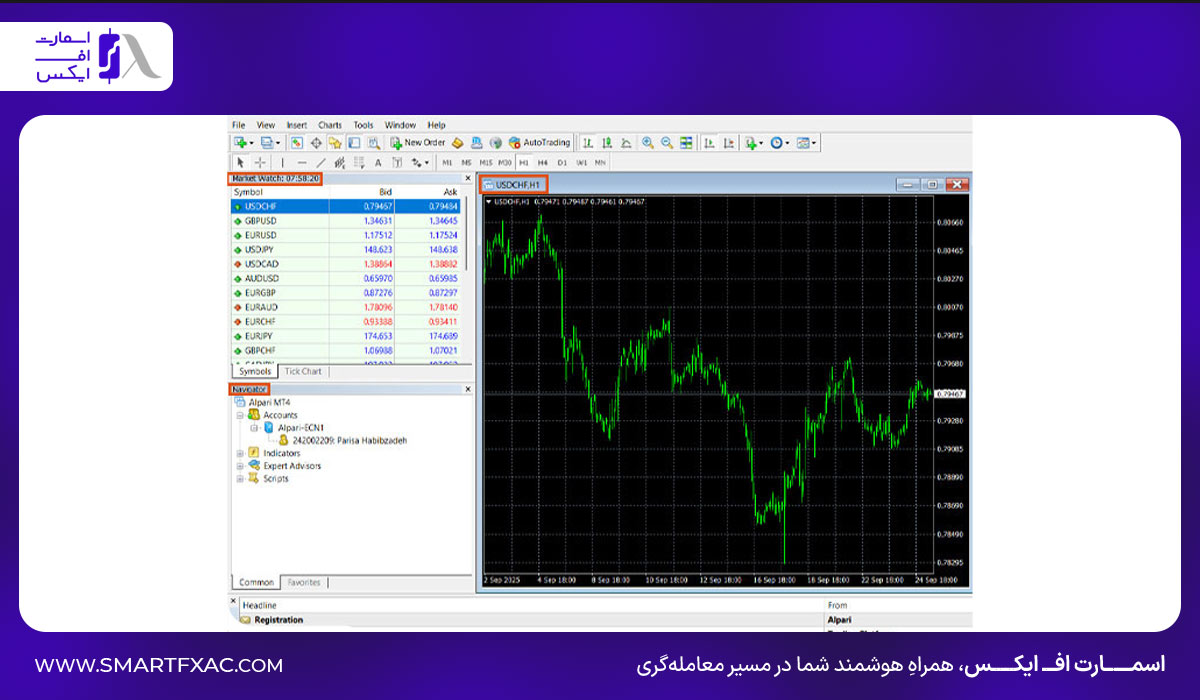Viewport: 1200px width, 700px height.
Task: Expand the Indicators tree node
Action: 240,453
